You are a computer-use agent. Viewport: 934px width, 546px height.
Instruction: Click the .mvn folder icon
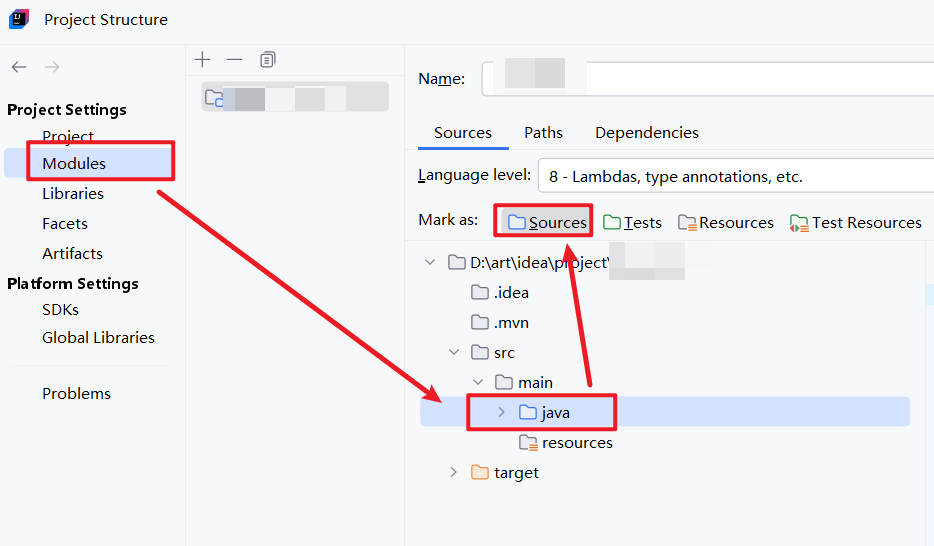point(480,322)
